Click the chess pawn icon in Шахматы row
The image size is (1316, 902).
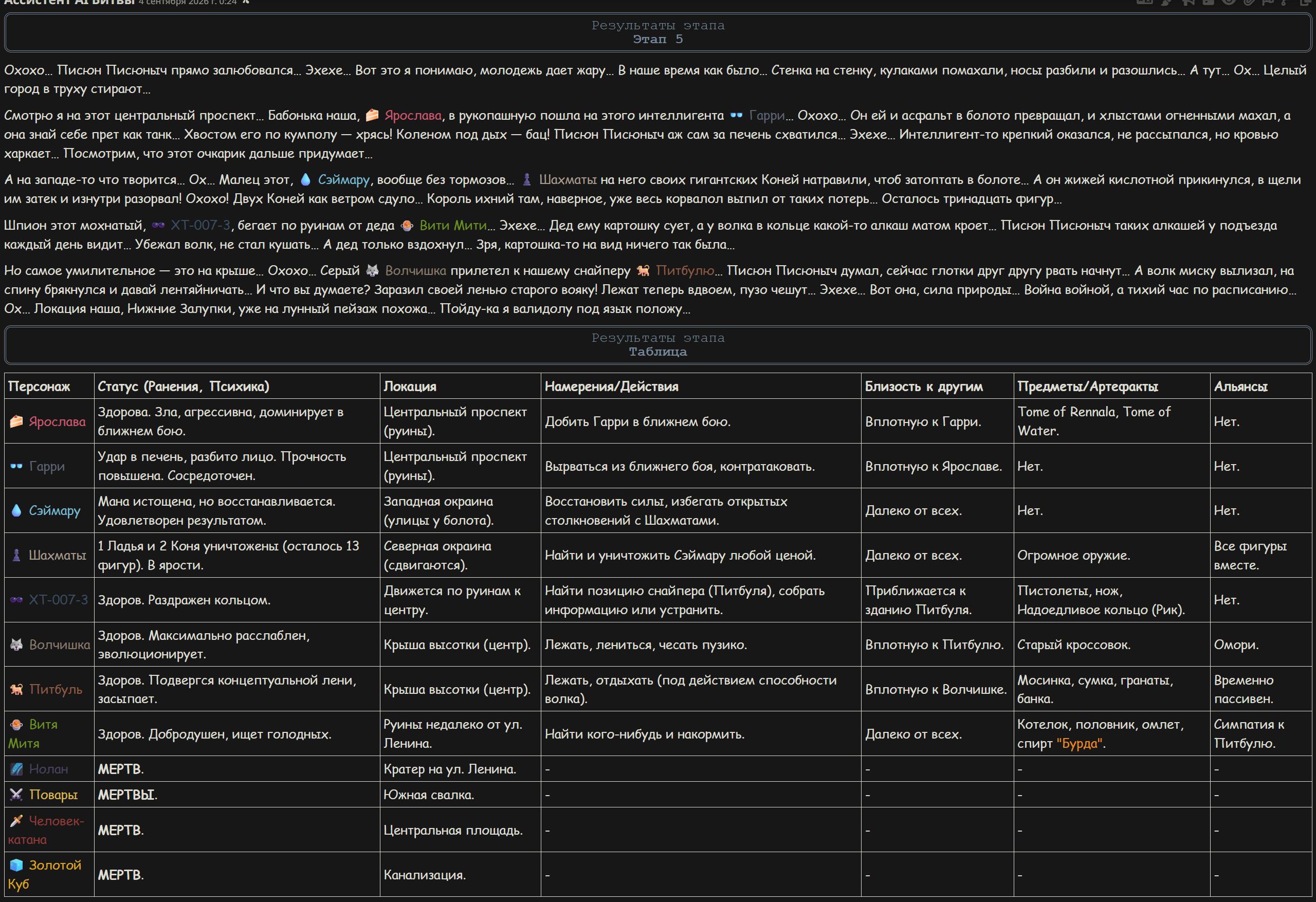click(16, 555)
